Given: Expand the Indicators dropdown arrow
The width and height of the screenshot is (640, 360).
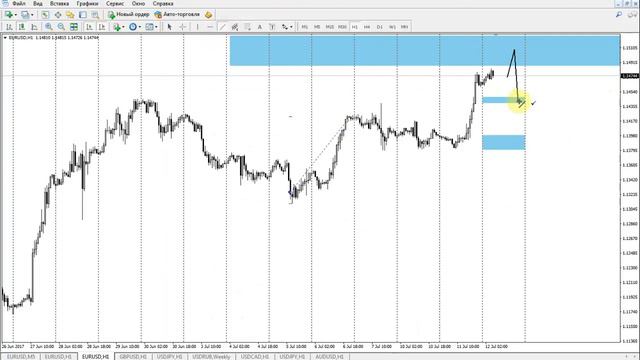Looking at the screenshot, I should click(x=123, y=27).
